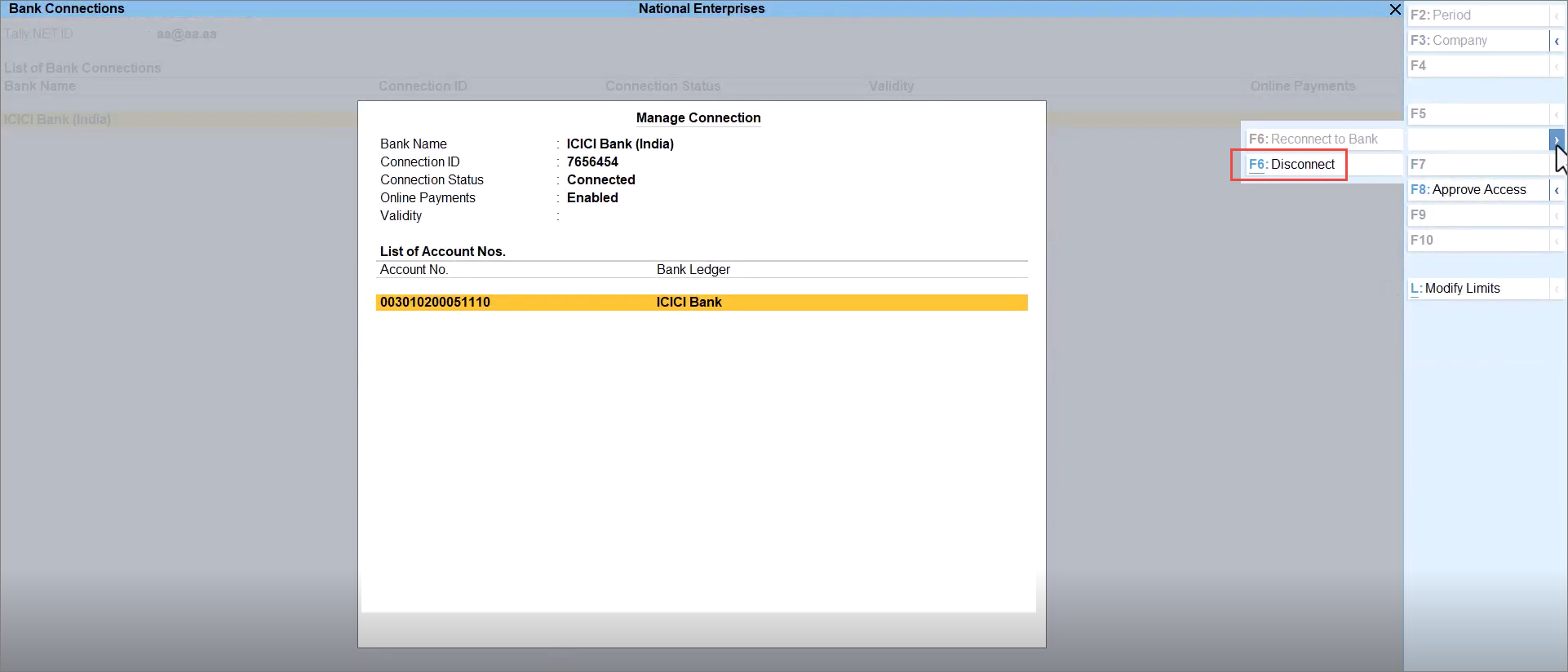Click the F8: Approve Access button
This screenshot has width=1568, height=672.
pyautogui.click(x=1477, y=190)
